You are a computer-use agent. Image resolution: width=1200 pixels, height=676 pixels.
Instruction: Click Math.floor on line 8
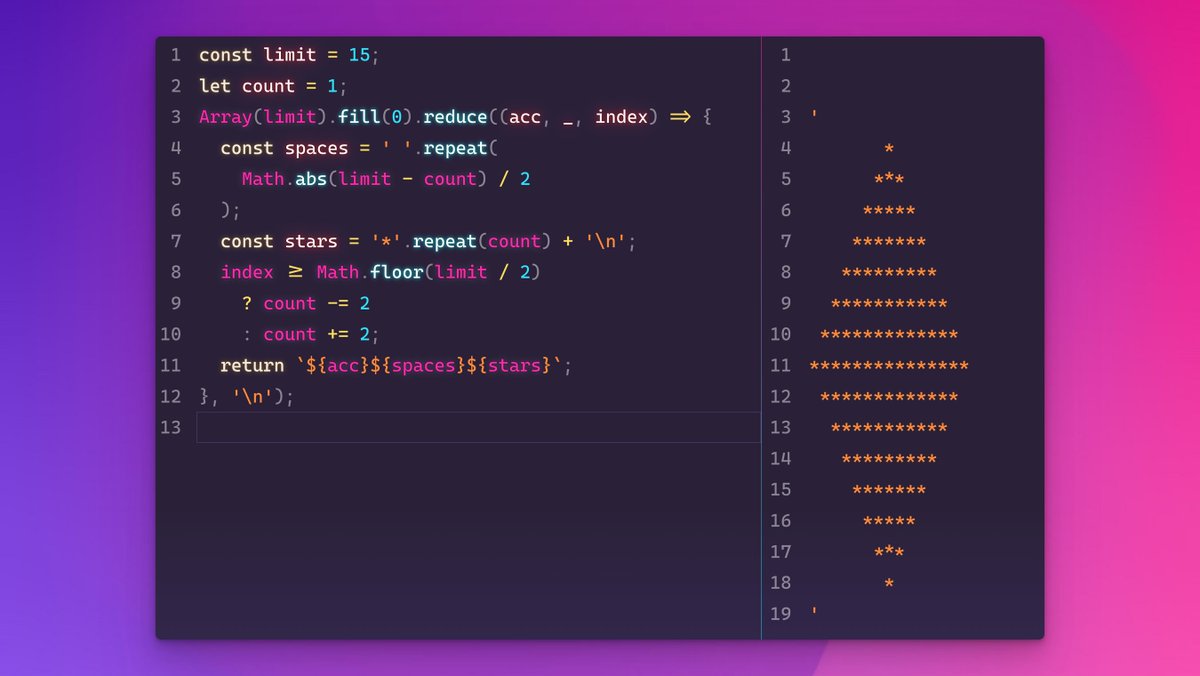[x=370, y=272]
